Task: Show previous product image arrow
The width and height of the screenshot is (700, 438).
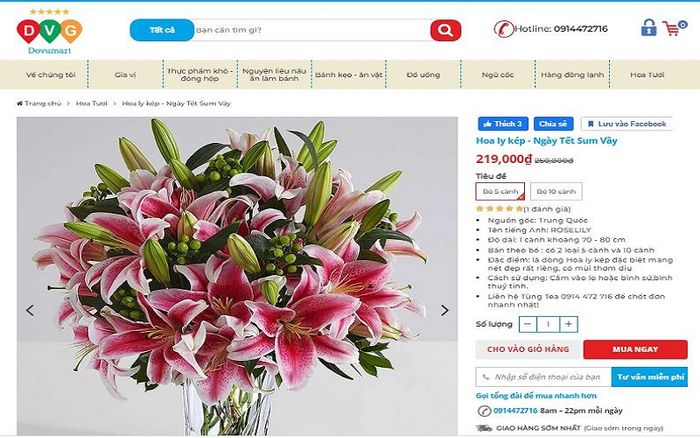Action: [30, 310]
